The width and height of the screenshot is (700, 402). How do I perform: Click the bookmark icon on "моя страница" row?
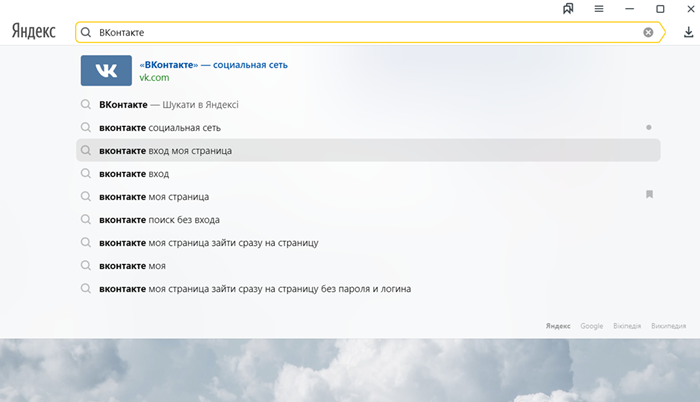[x=649, y=194]
